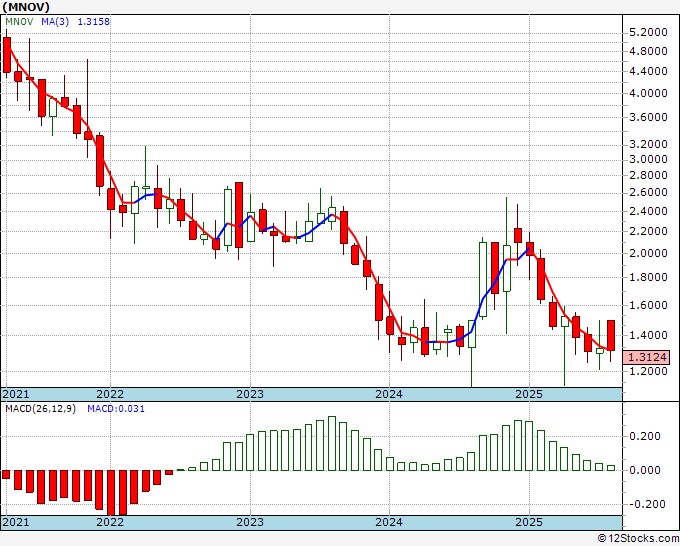
Task: Click the 2.4000 price axis label
Action: click(648, 211)
